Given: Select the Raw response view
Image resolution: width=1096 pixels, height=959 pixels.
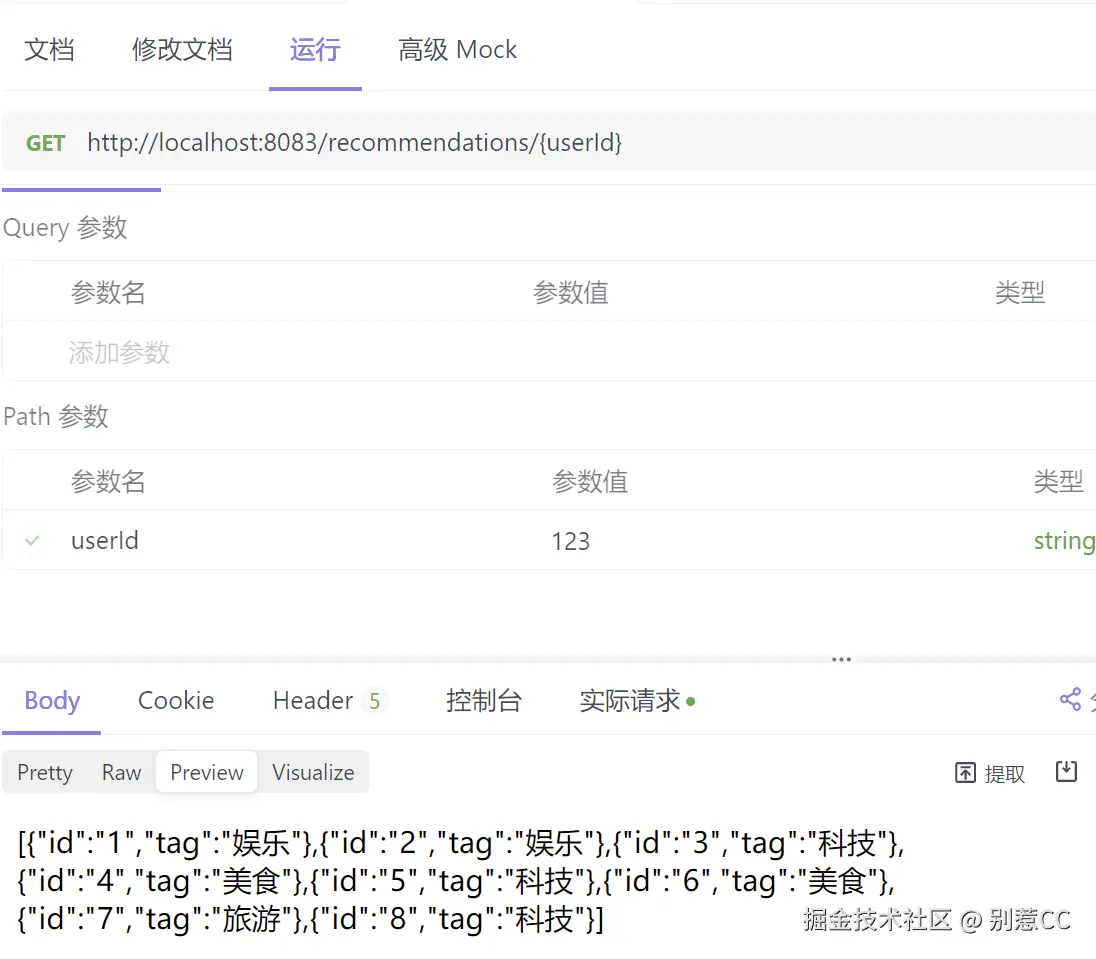Looking at the screenshot, I should [121, 772].
